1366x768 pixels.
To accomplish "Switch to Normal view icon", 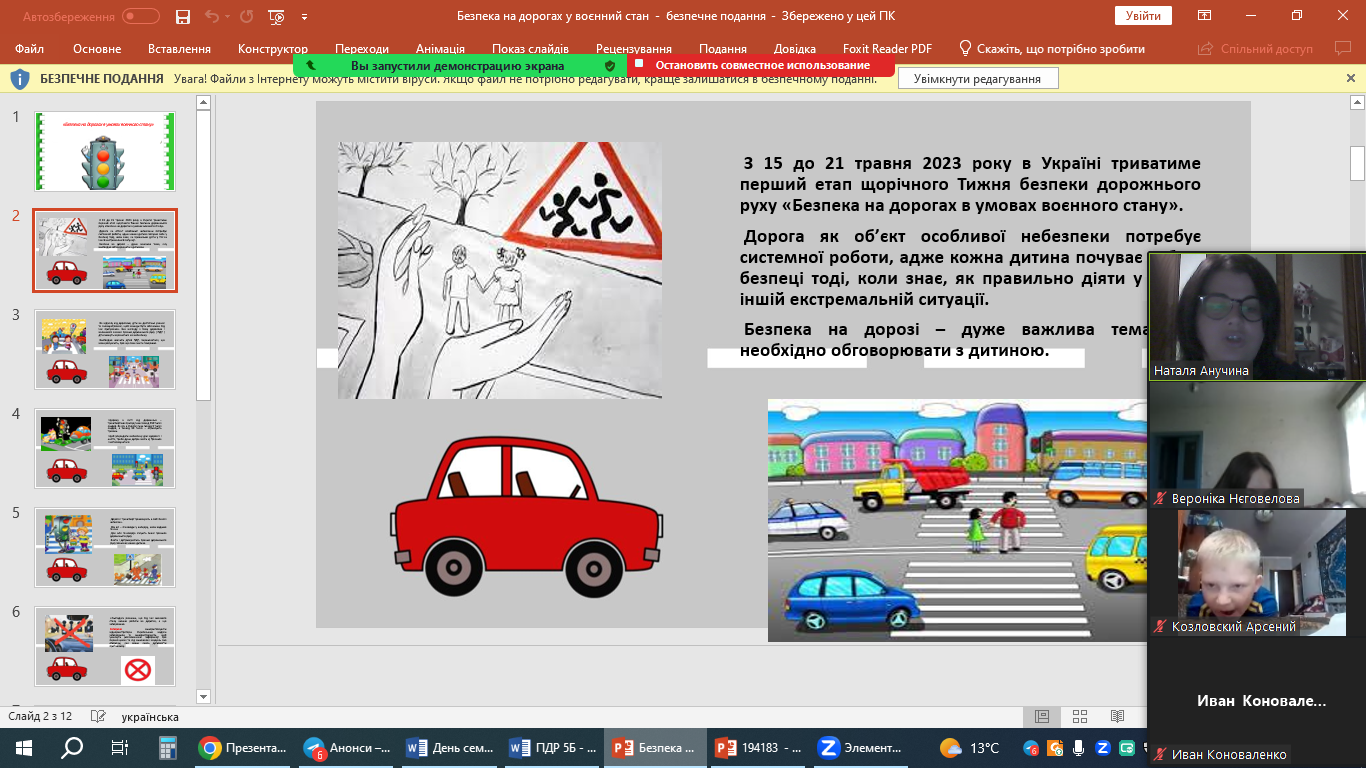I will [x=1041, y=717].
